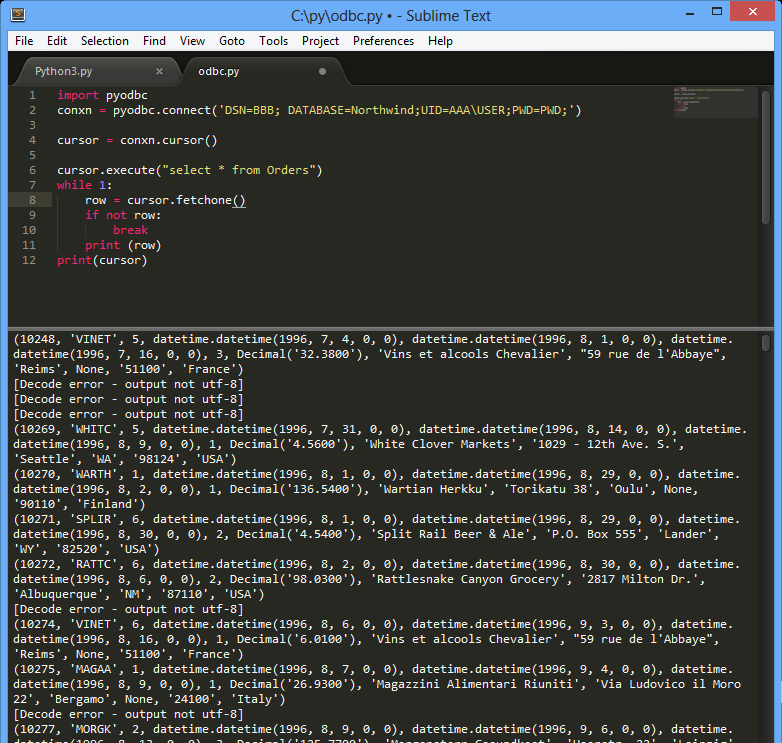Click 'conxn.cursor()' on line 4
Screen dimensions: 782x743
pyautogui.click(x=169, y=140)
